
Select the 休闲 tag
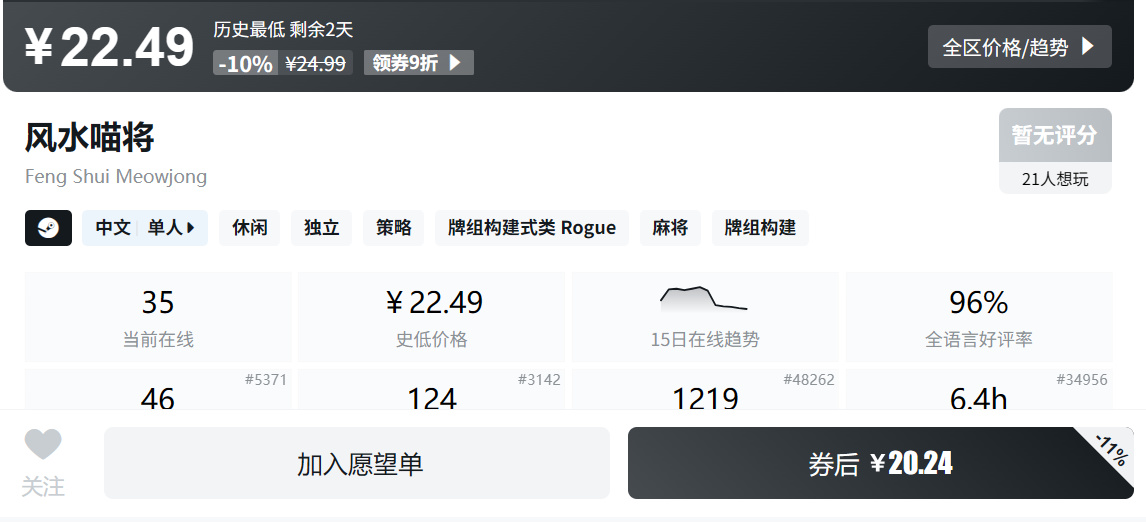[x=249, y=228]
